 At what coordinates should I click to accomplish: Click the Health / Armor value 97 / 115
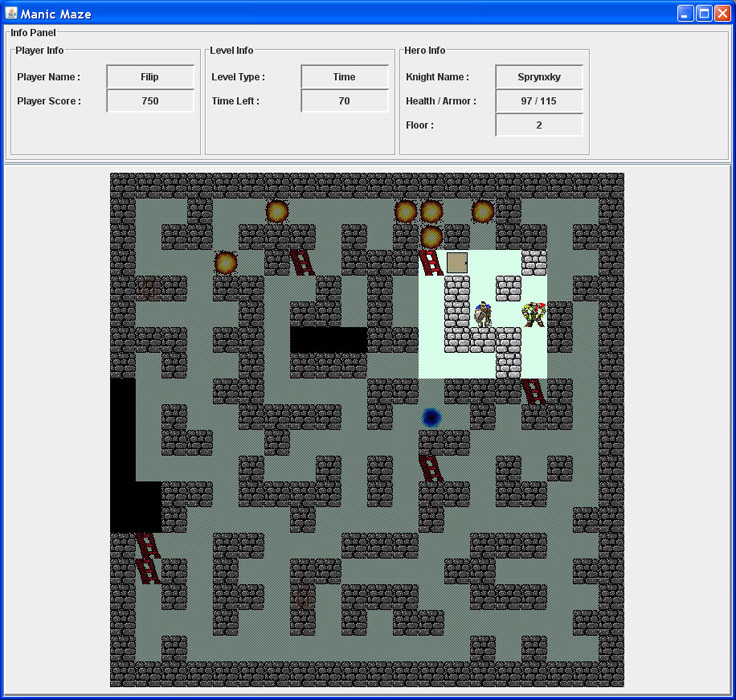coord(539,101)
